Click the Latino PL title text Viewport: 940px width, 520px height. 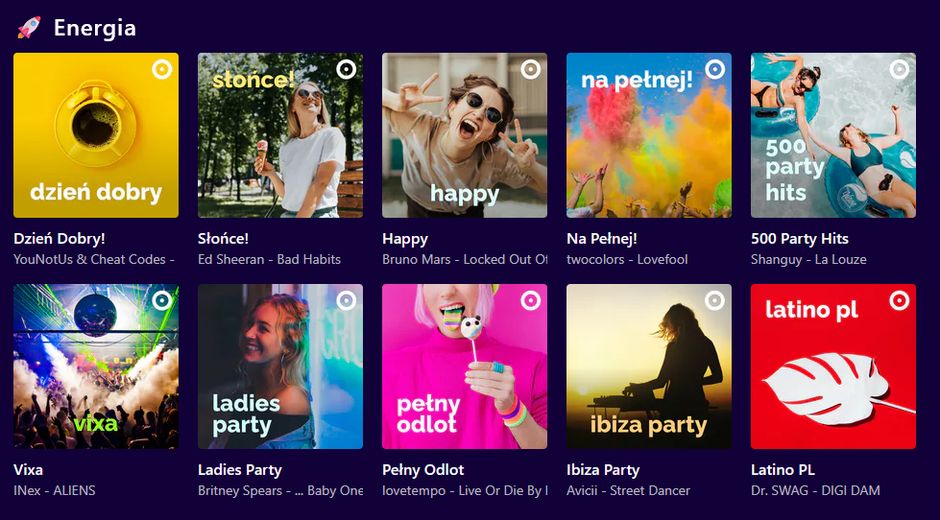pyautogui.click(x=783, y=470)
